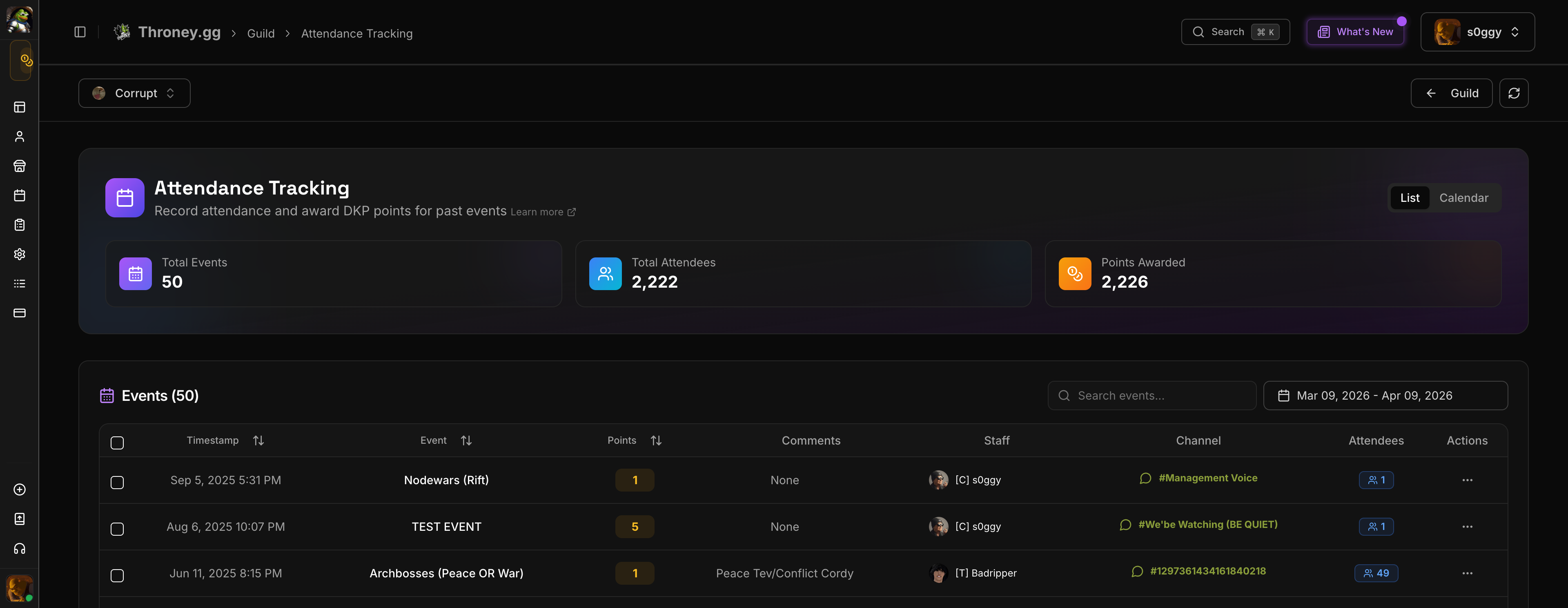Open the clipboard list icon in sidebar
Image resolution: width=1568 pixels, height=608 pixels.
point(20,225)
